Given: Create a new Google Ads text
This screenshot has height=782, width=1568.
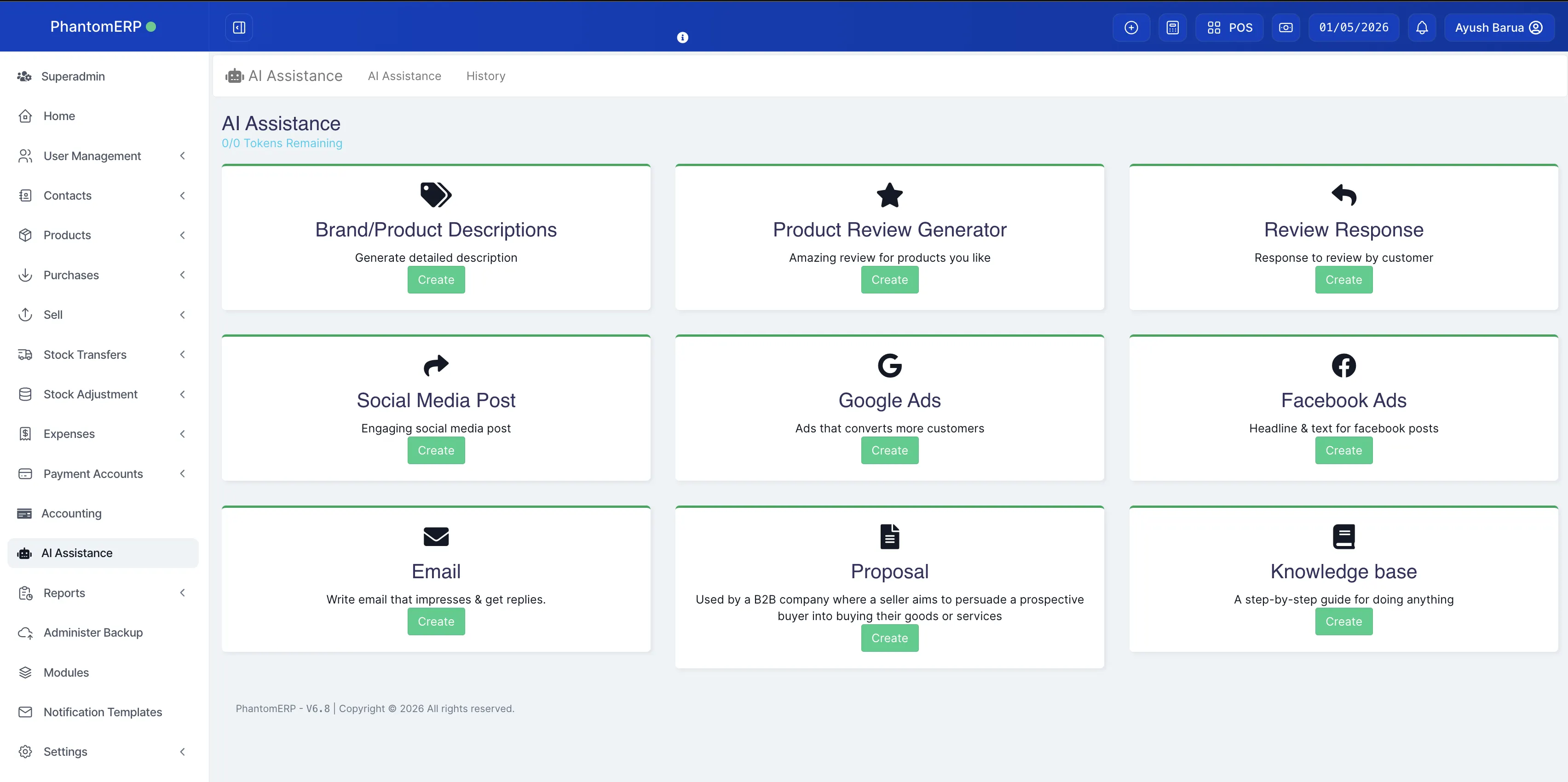Looking at the screenshot, I should 889,450.
